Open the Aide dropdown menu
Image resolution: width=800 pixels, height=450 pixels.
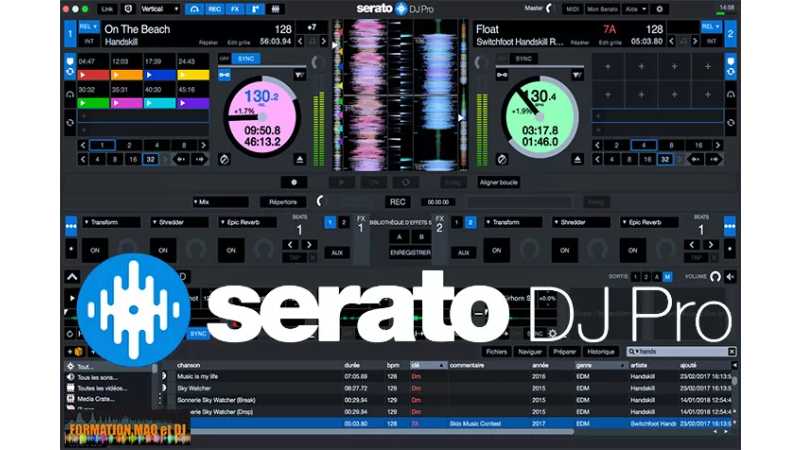(636, 9)
